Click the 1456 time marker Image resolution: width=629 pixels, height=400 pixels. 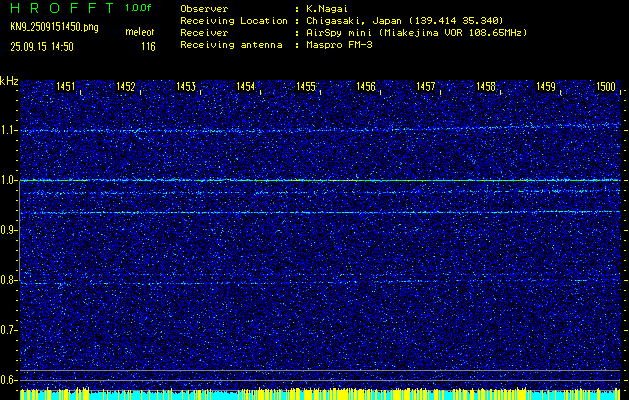tap(366, 87)
